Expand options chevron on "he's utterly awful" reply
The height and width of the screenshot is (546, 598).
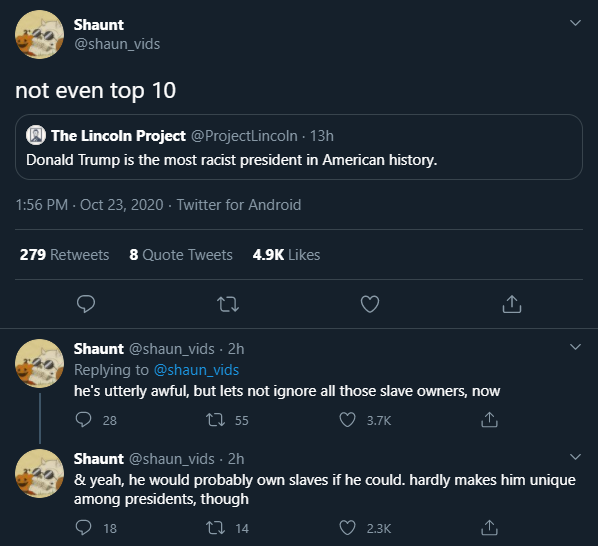[x=575, y=347]
